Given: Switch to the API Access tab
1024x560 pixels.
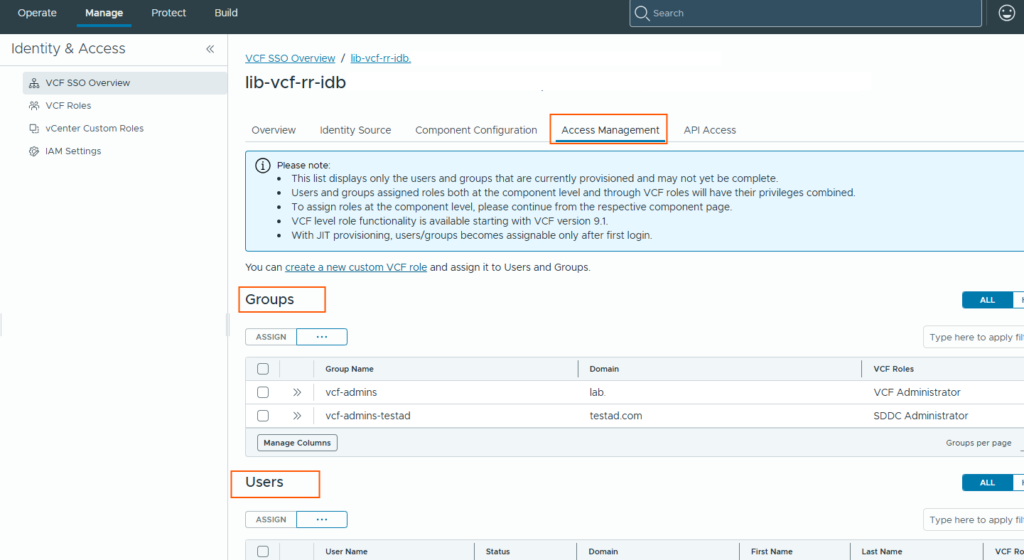Looking at the screenshot, I should point(709,130).
